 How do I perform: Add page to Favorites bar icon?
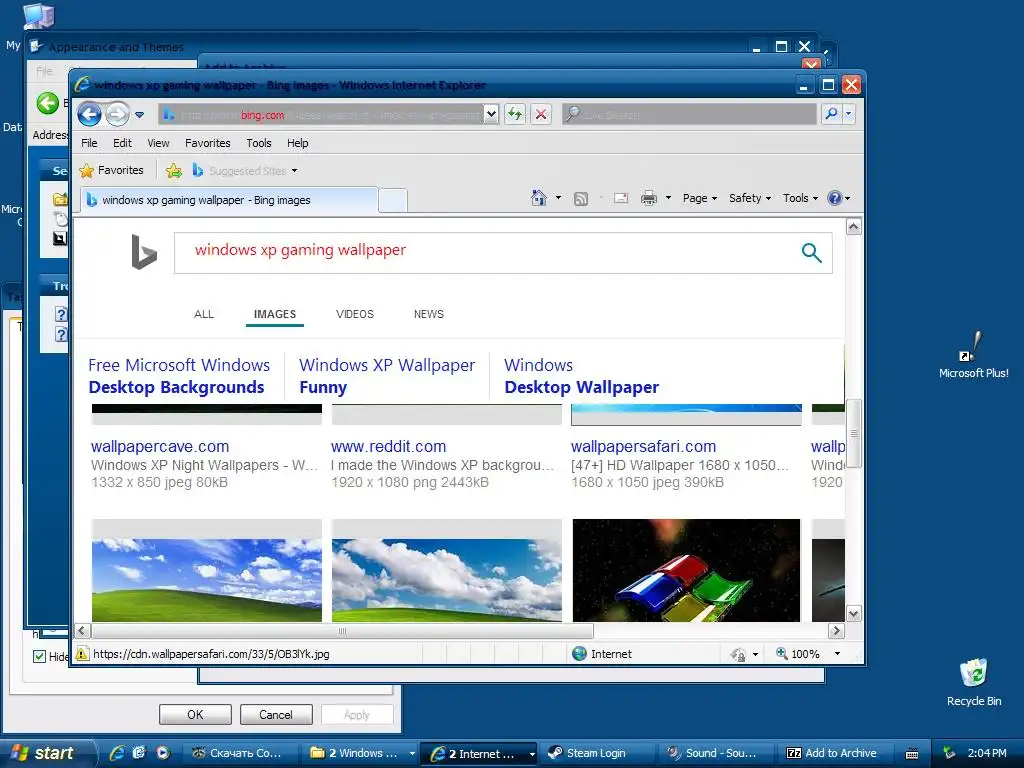pos(174,170)
